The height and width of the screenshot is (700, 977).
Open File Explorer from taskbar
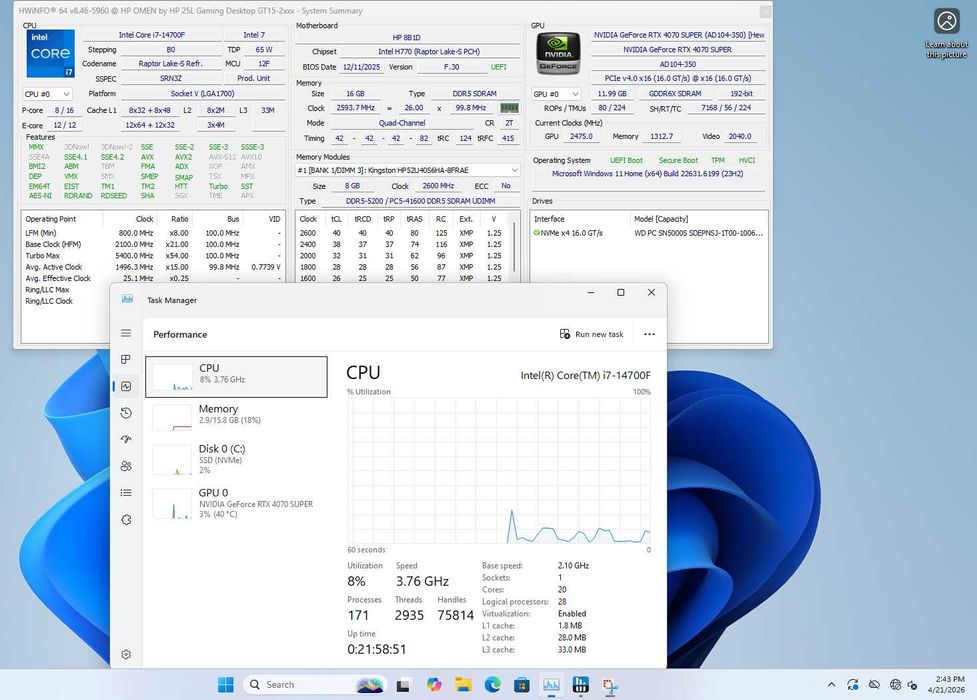(463, 685)
